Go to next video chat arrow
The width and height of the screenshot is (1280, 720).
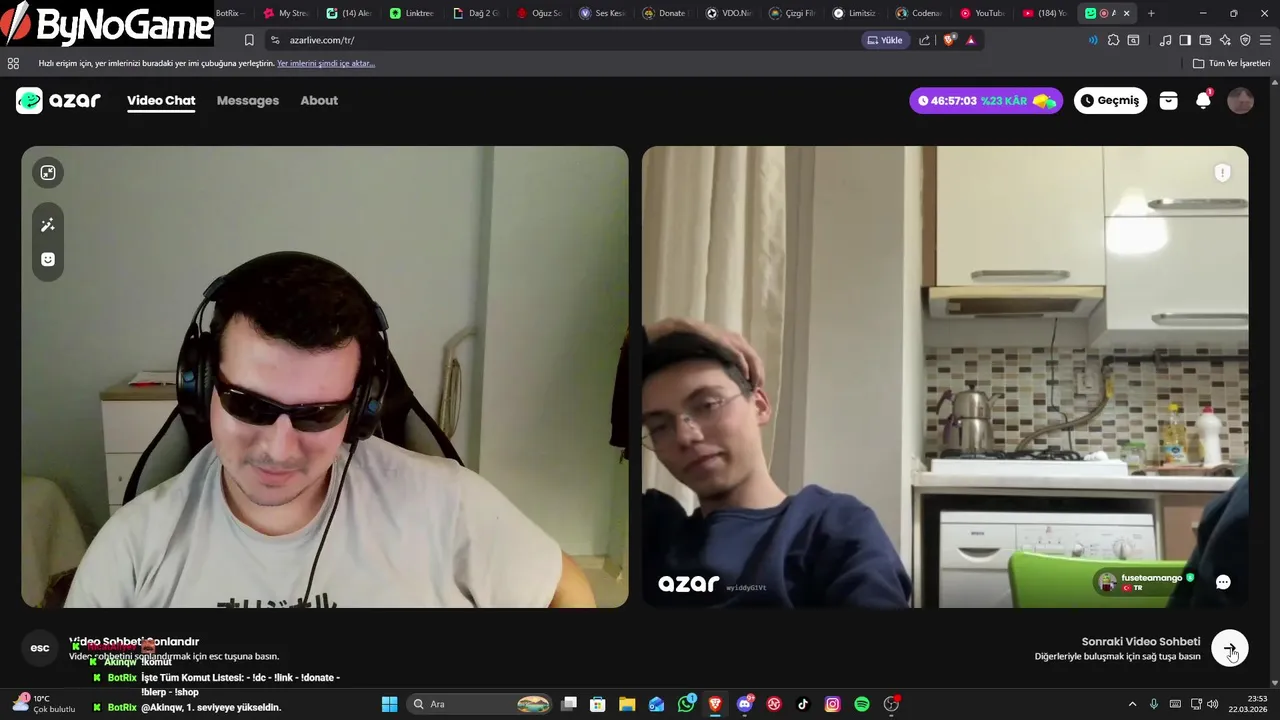1230,649
